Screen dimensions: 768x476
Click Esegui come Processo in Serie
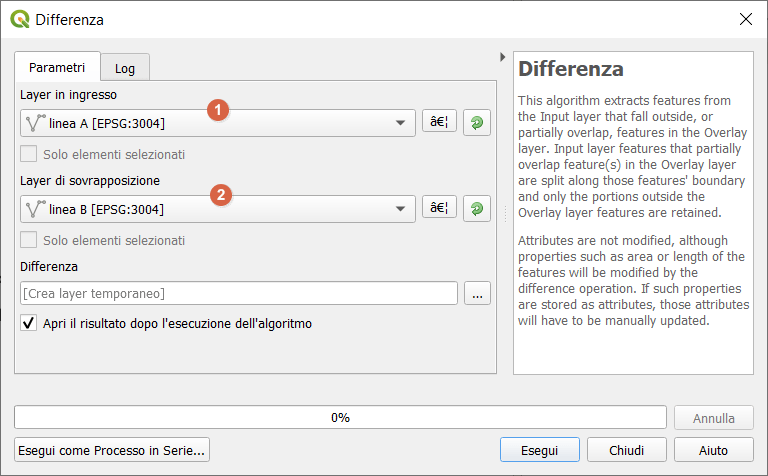point(112,450)
